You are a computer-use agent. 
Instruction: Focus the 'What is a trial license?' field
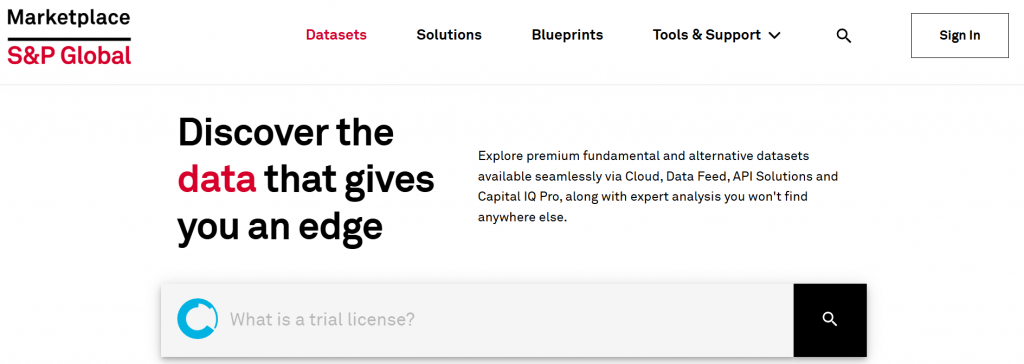[477, 320]
